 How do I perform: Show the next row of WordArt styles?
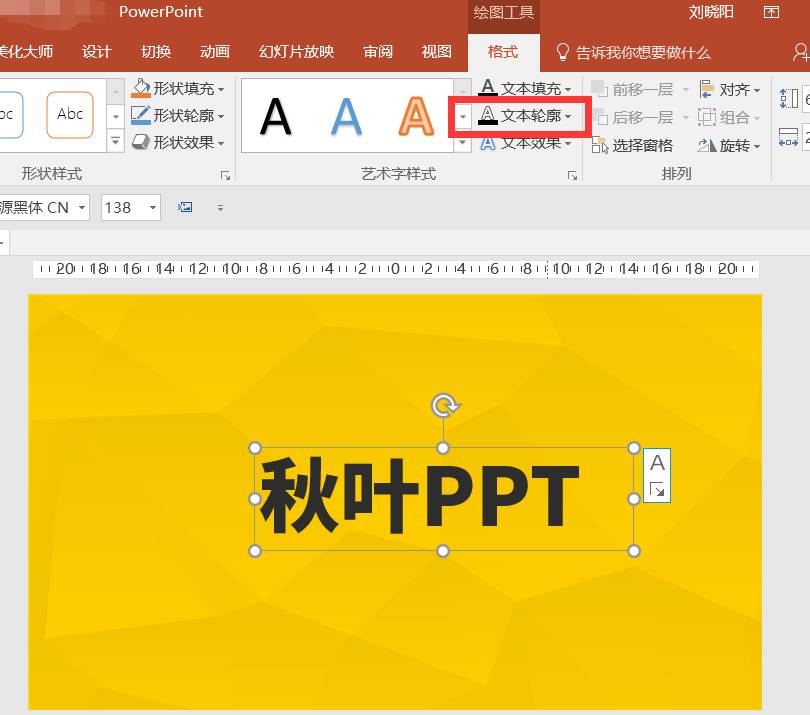click(x=463, y=116)
